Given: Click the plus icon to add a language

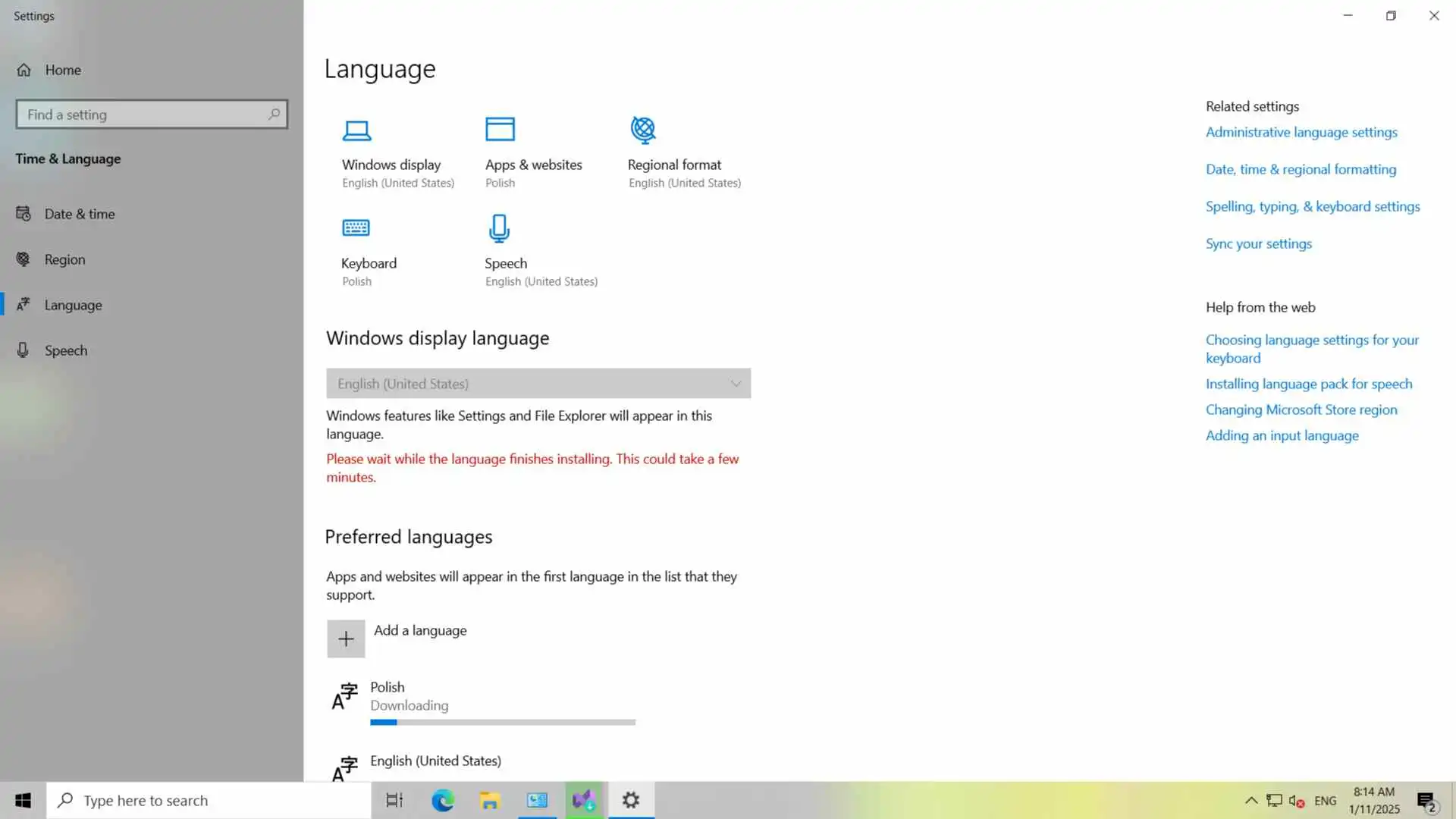Looking at the screenshot, I should [346, 639].
